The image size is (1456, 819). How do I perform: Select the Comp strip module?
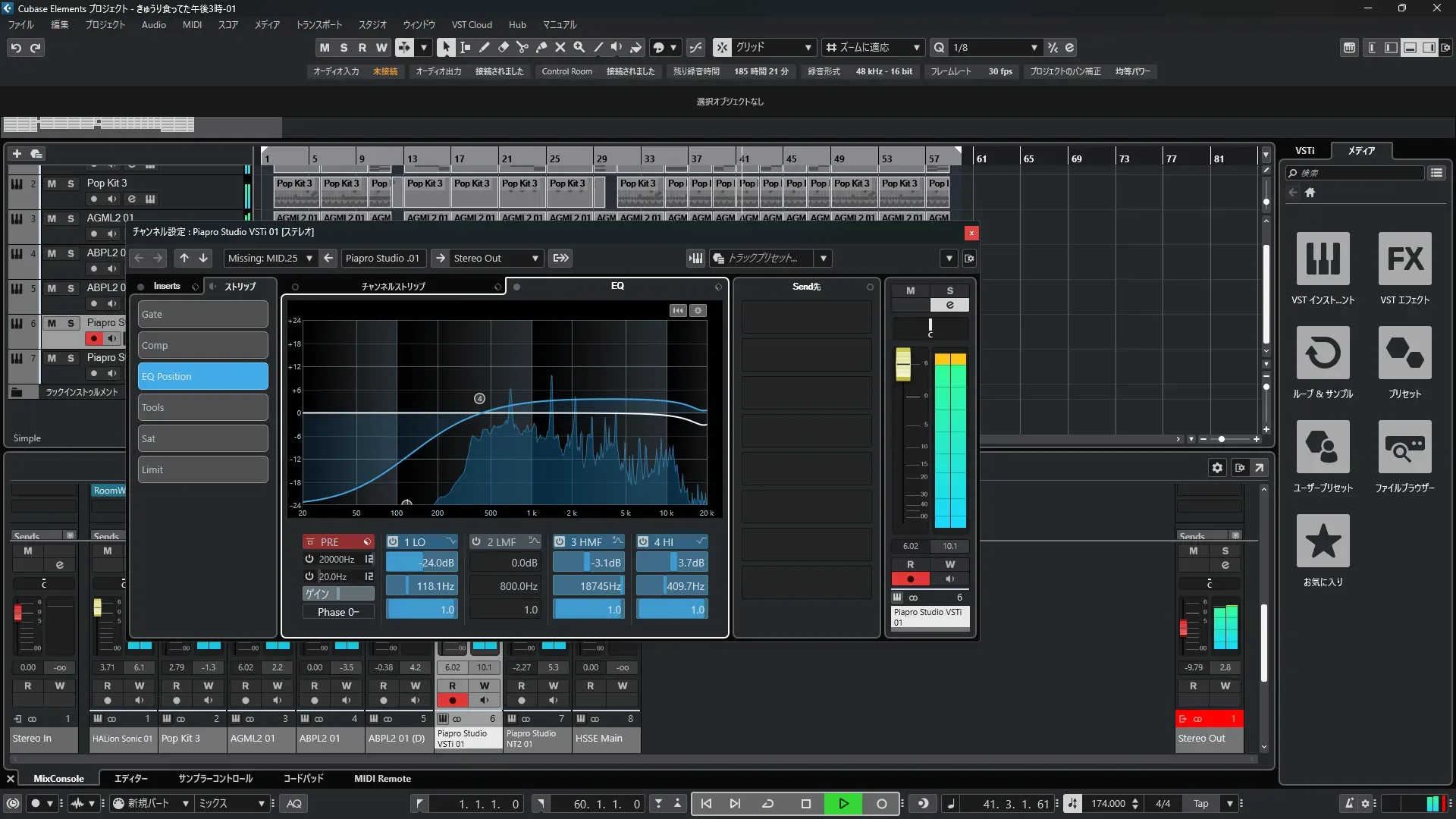click(202, 346)
